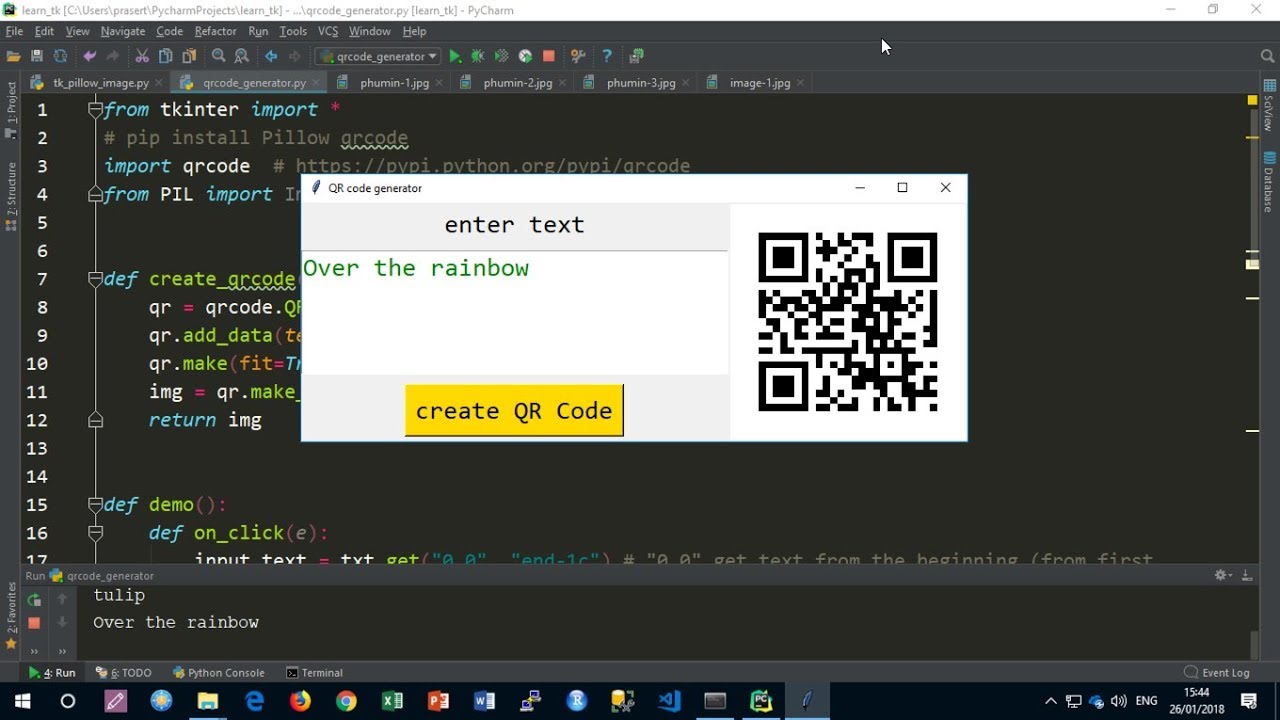Image resolution: width=1280 pixels, height=720 pixels.
Task: Click the Synchronize toolbar icon
Action: coord(60,56)
